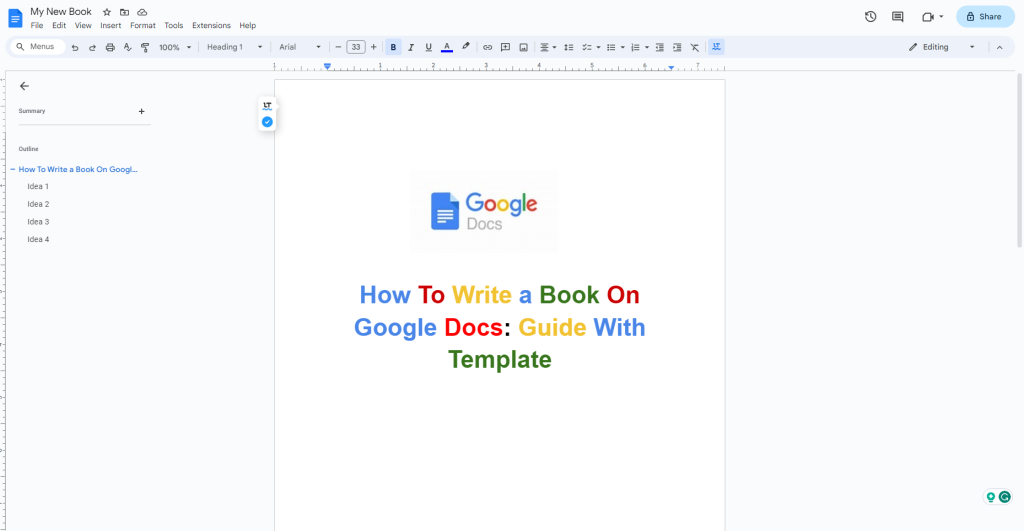
Task: Move document using folder icon
Action: point(124,12)
